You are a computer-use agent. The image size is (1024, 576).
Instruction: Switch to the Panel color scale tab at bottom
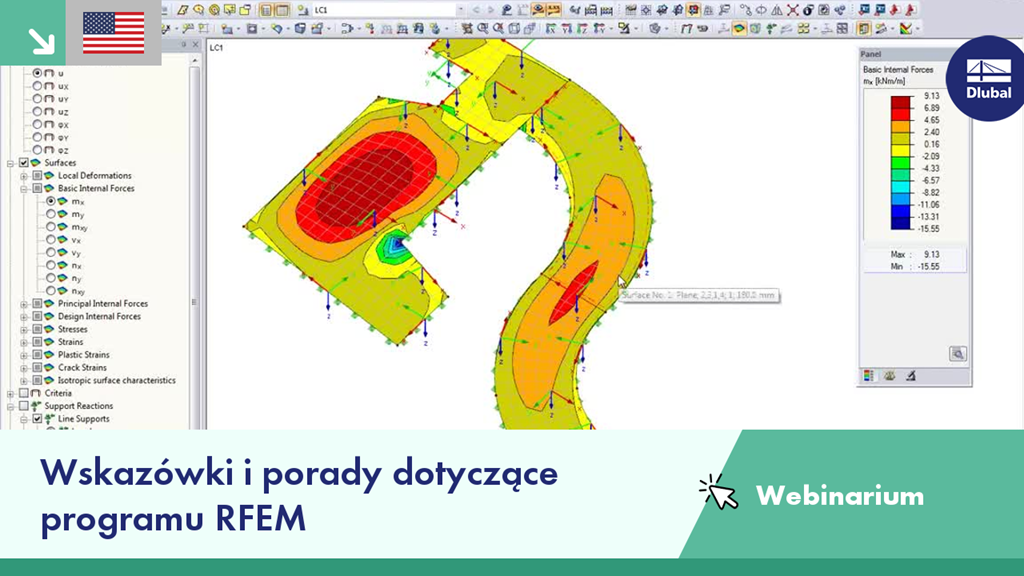(868, 376)
